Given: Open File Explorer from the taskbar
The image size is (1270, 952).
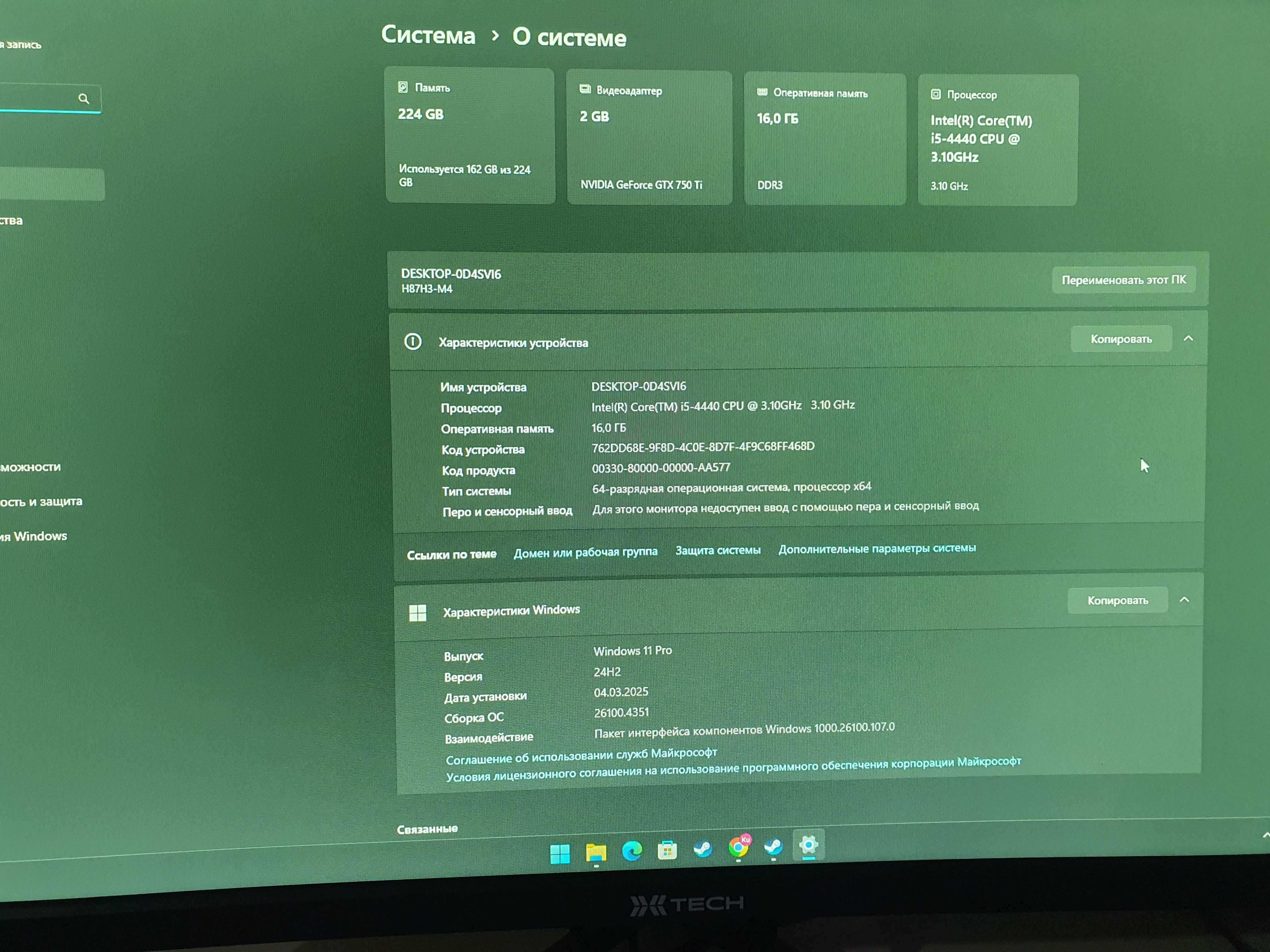Looking at the screenshot, I should pyautogui.click(x=596, y=852).
